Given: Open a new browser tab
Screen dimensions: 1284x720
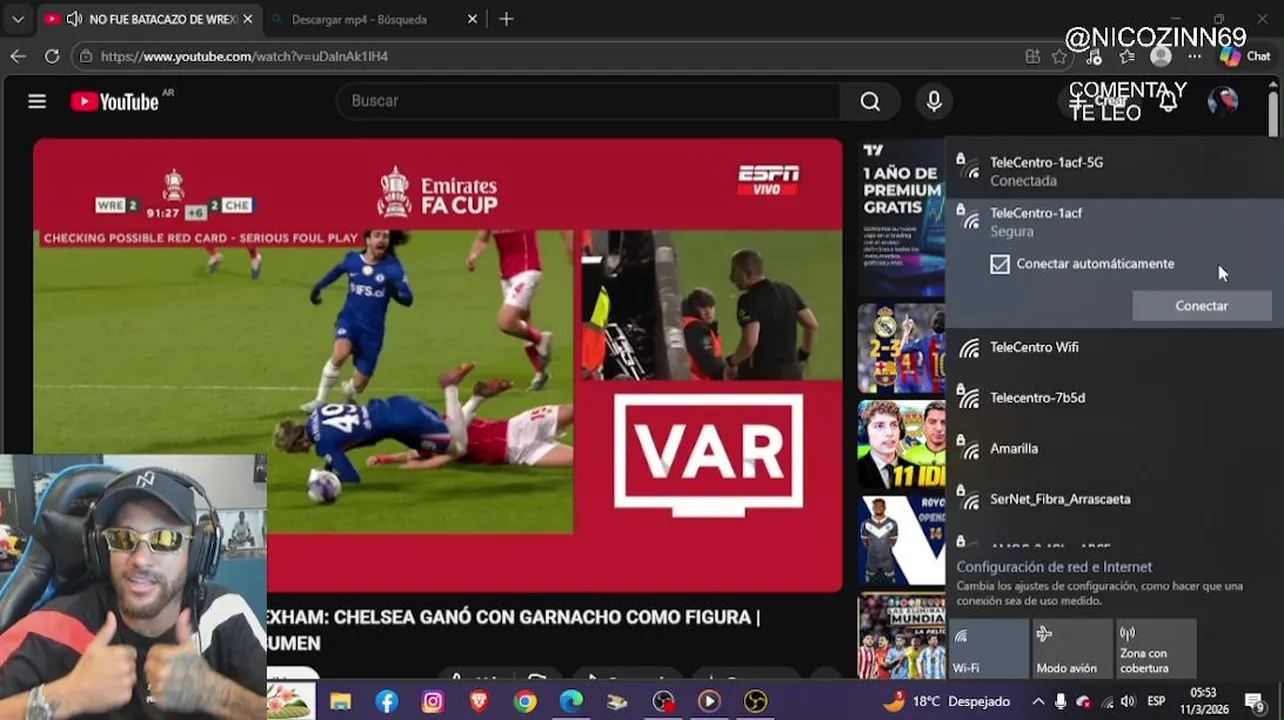Looking at the screenshot, I should click(506, 19).
